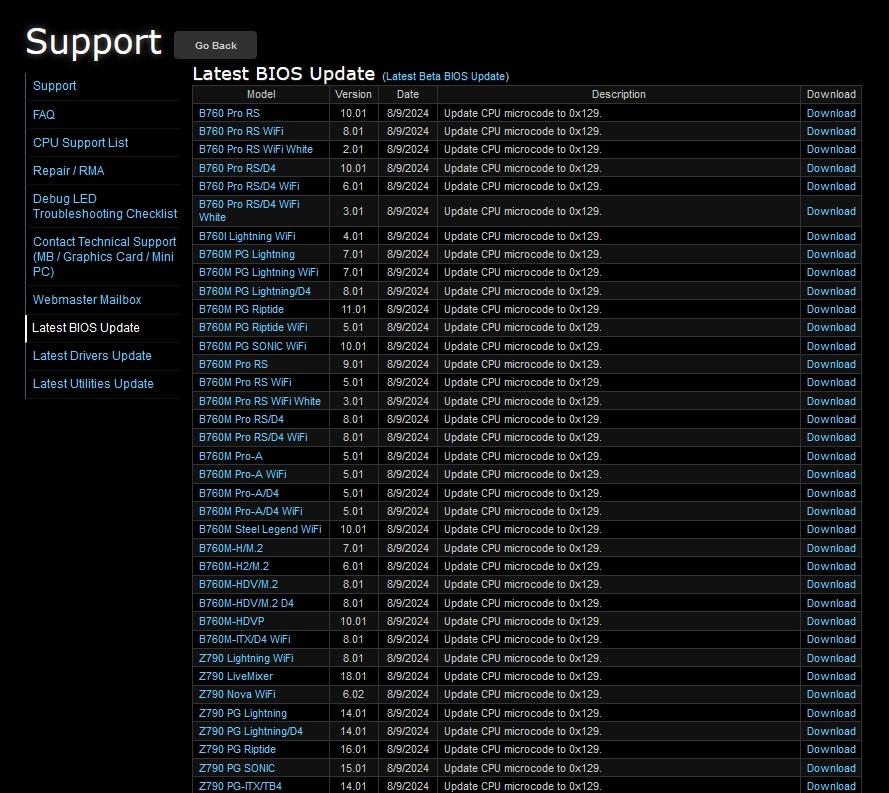The image size is (889, 793).
Task: Click the Go Back button
Action: point(215,45)
